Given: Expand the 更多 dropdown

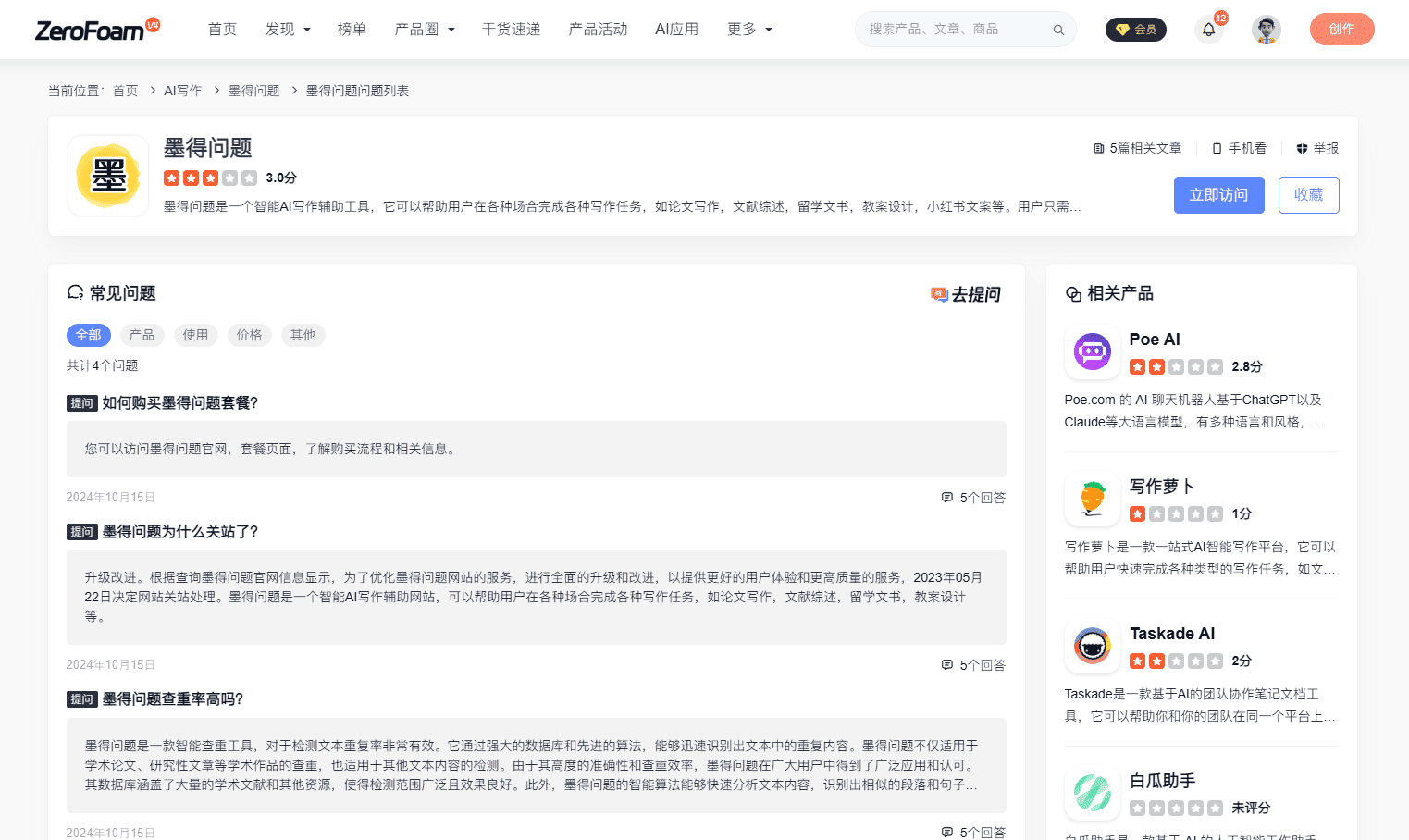Looking at the screenshot, I should click(749, 29).
